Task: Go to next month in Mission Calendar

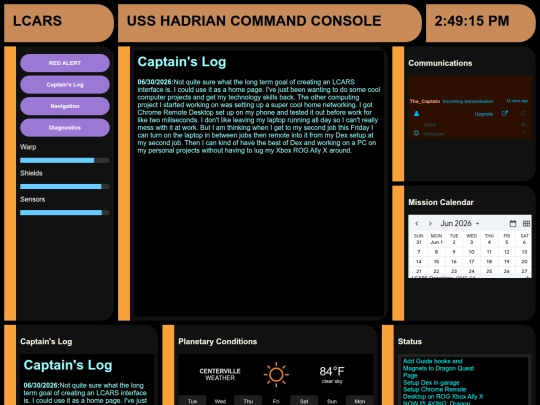Action: point(430,224)
